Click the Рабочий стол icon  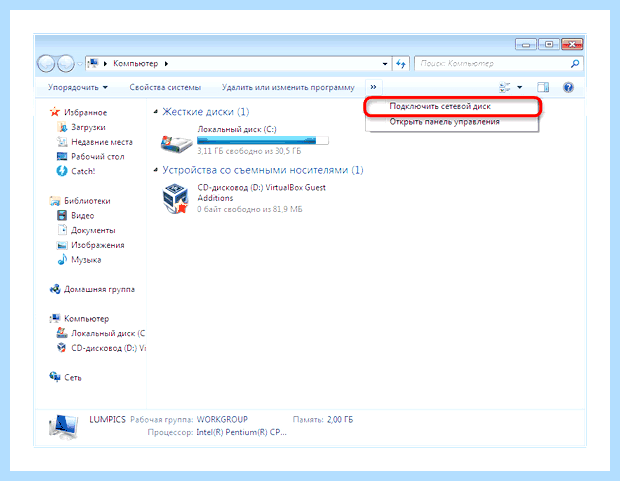(x=62, y=156)
